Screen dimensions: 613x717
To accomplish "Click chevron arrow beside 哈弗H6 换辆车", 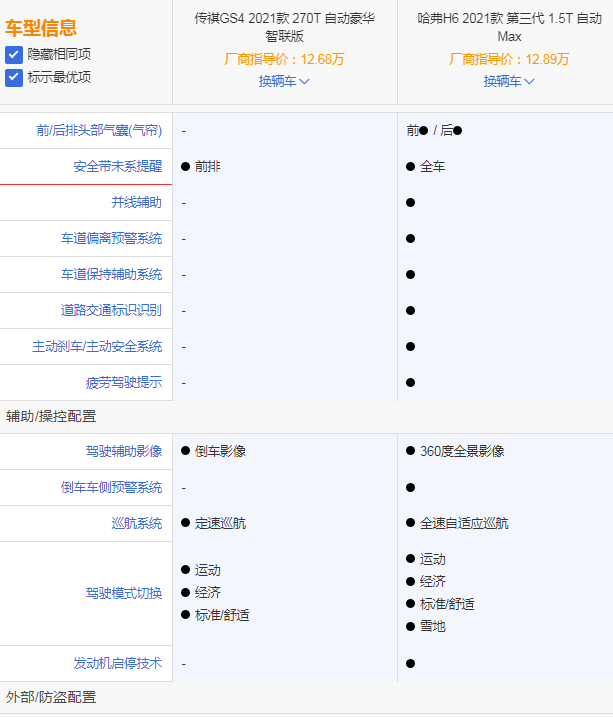I will pos(529,81).
